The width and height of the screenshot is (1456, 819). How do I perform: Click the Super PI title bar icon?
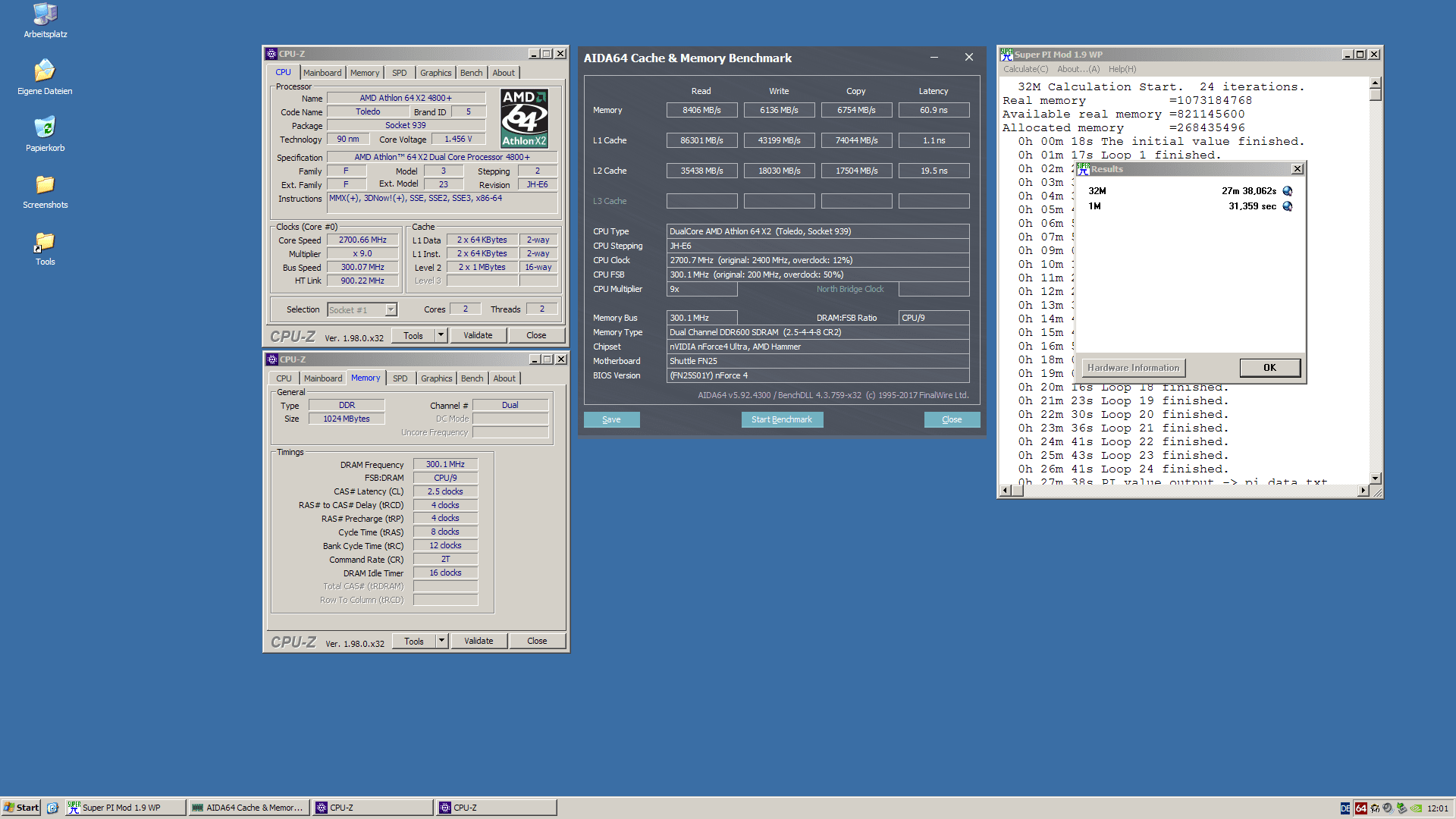[1006, 55]
